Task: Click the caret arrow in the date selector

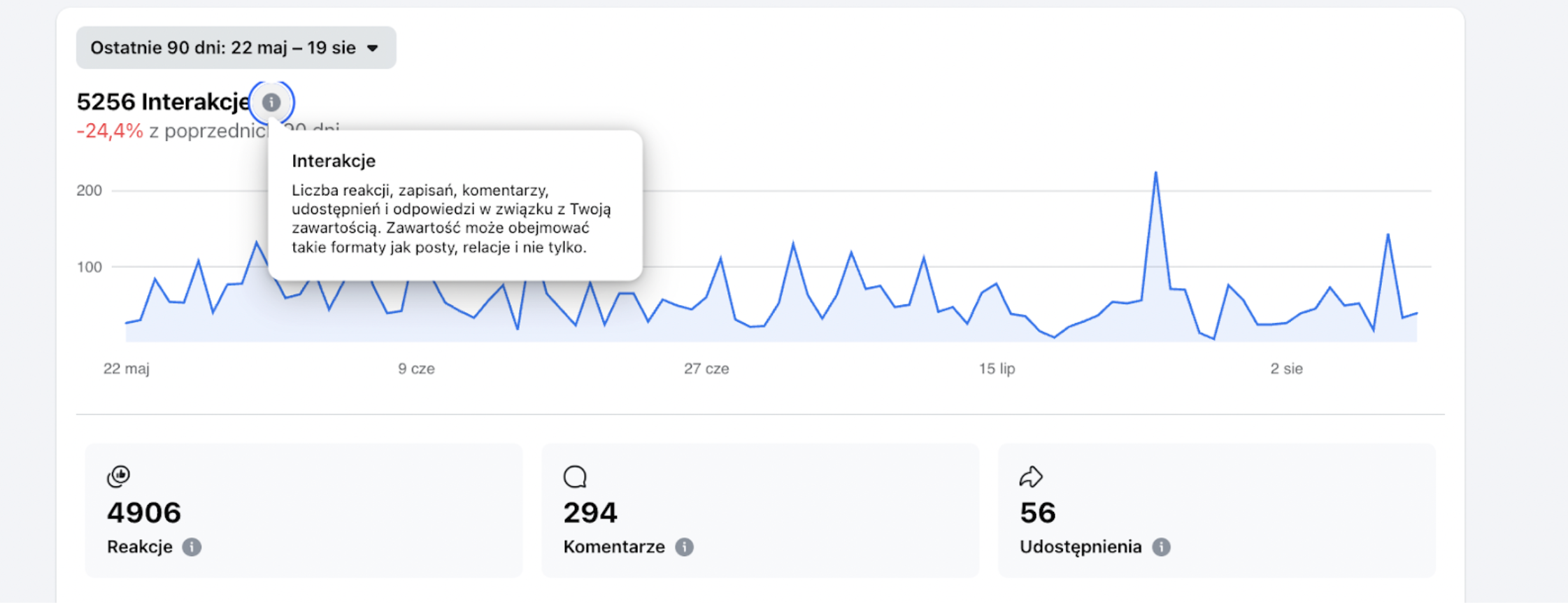Action: pyautogui.click(x=373, y=48)
